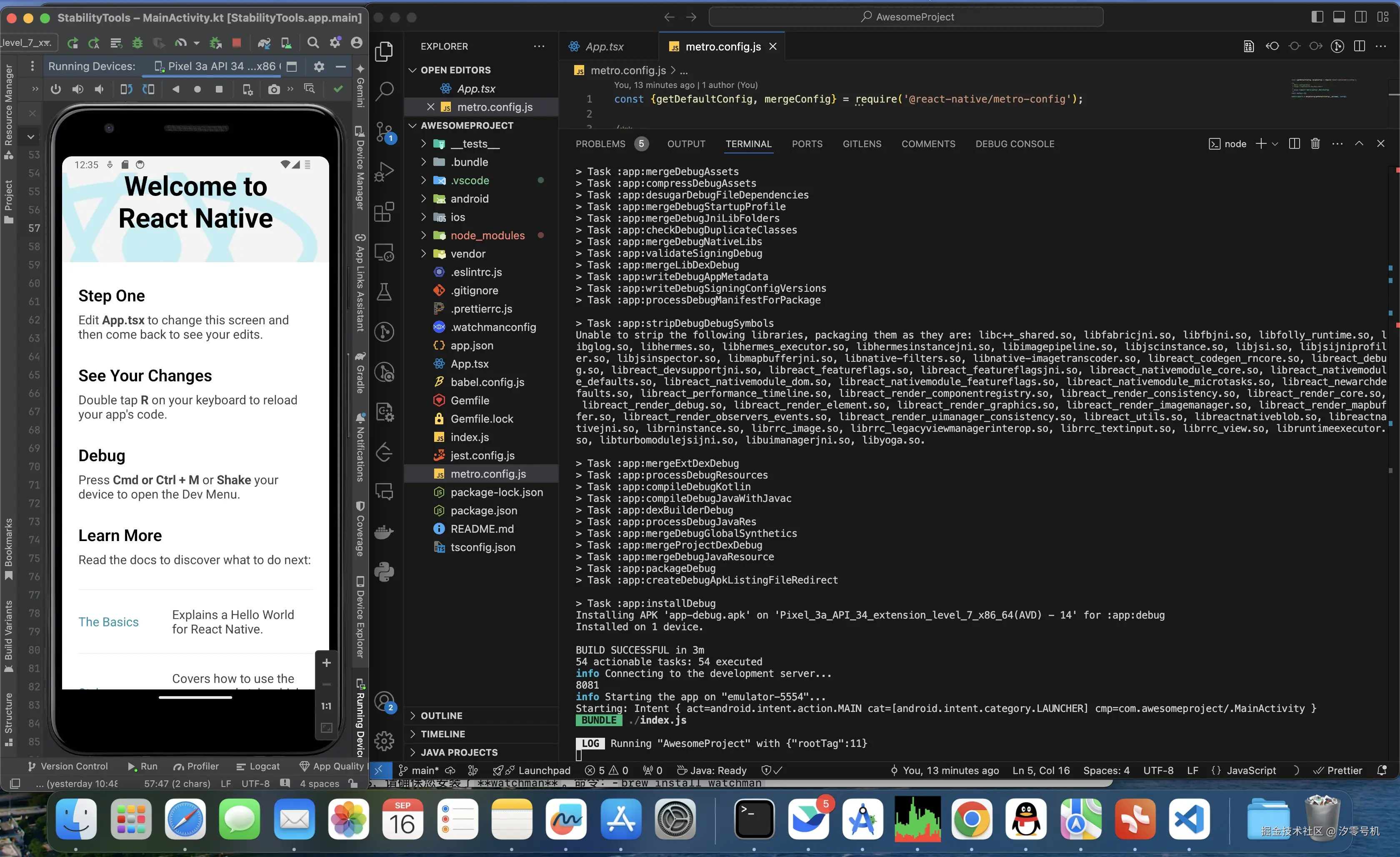The height and width of the screenshot is (857, 1400).
Task: Tap The Basics link in emulator
Action: click(108, 622)
